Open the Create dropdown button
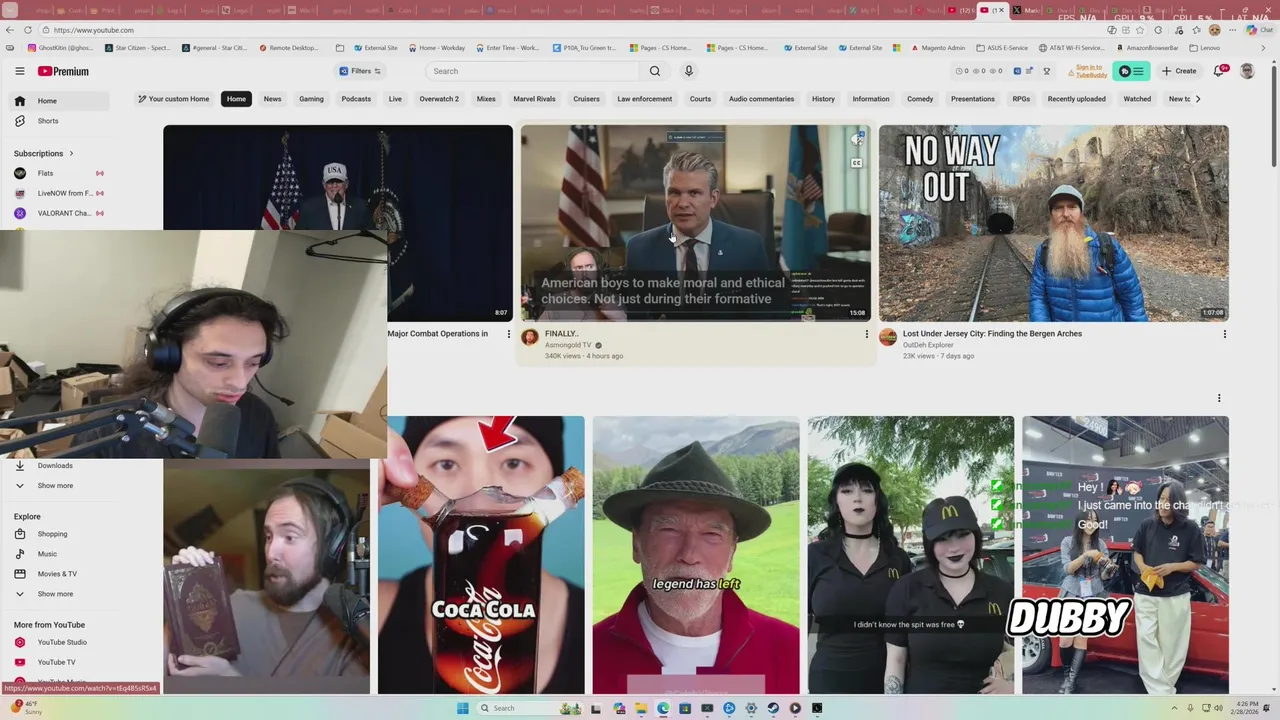Viewport: 1280px width, 720px height. click(1179, 71)
